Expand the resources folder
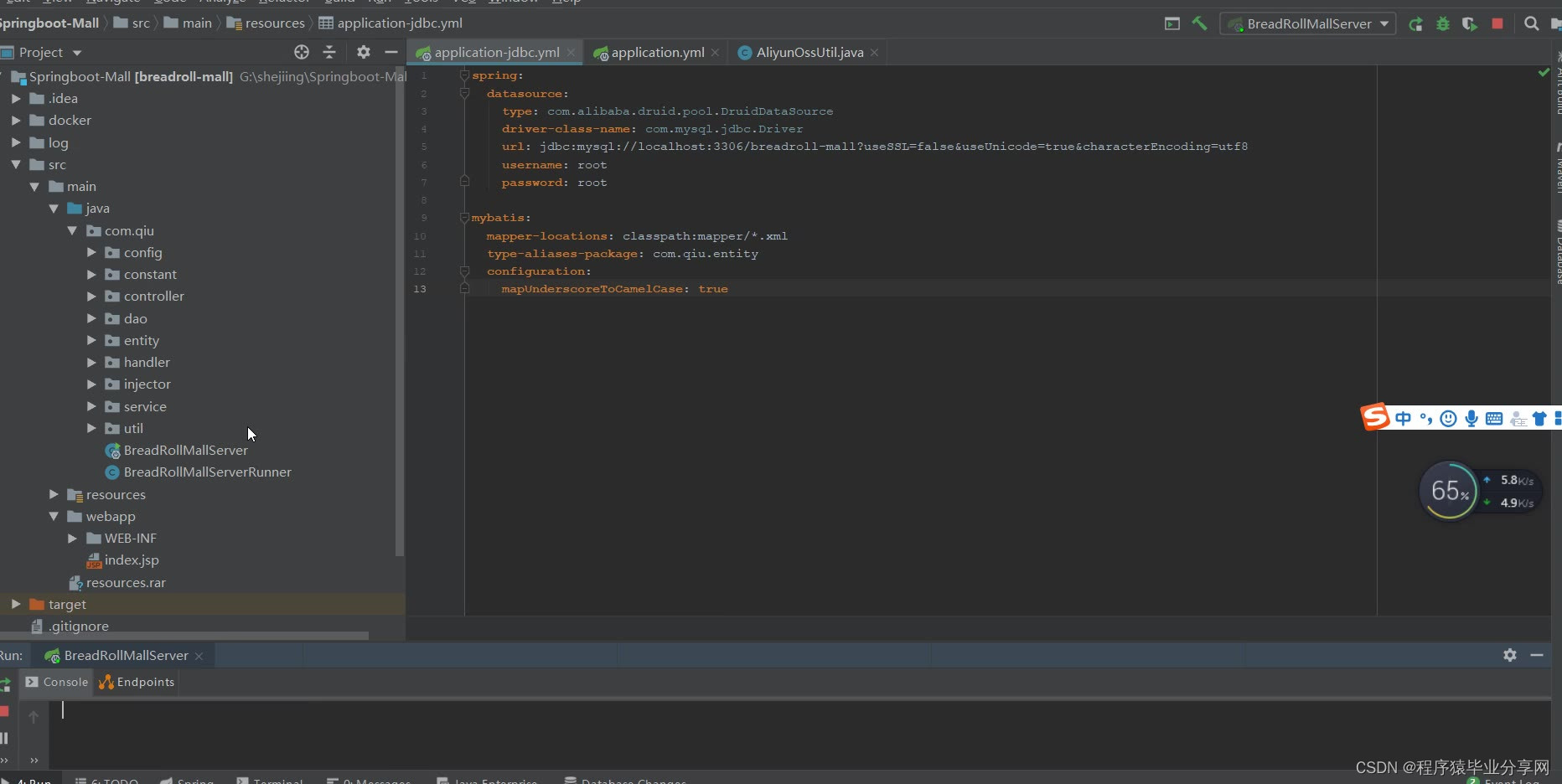 click(54, 494)
